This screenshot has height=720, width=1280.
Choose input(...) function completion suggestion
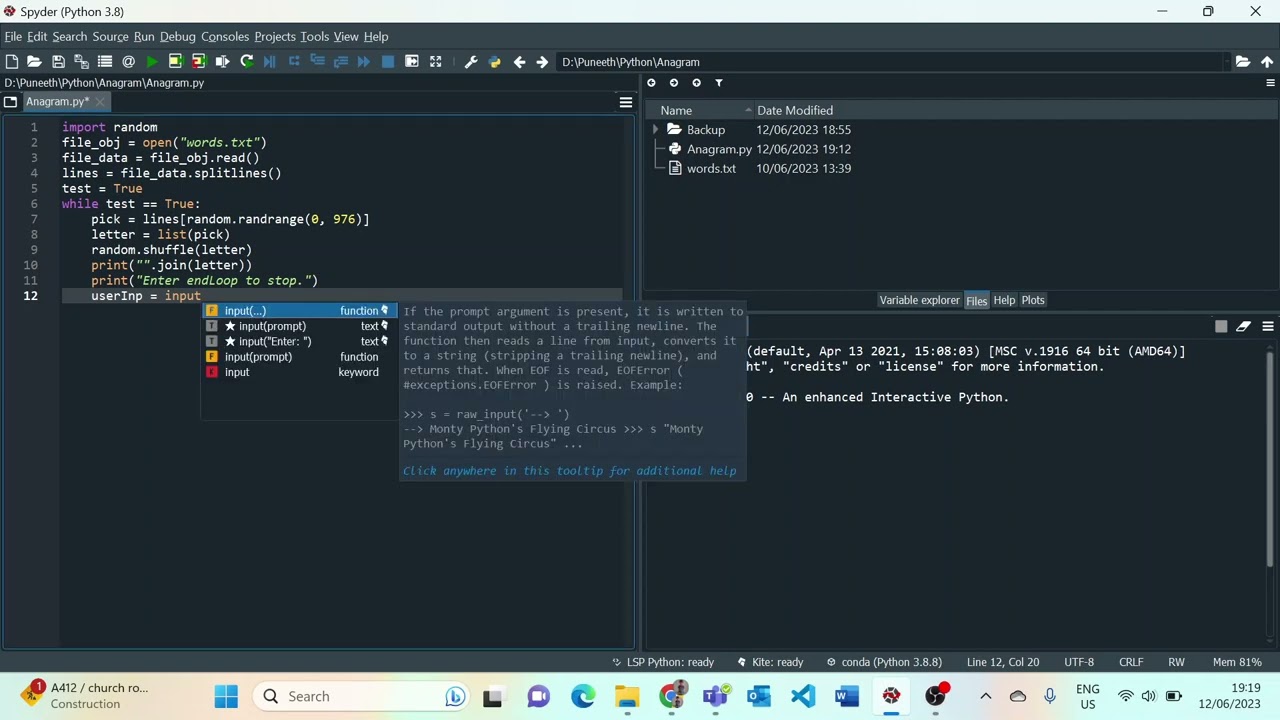299,311
